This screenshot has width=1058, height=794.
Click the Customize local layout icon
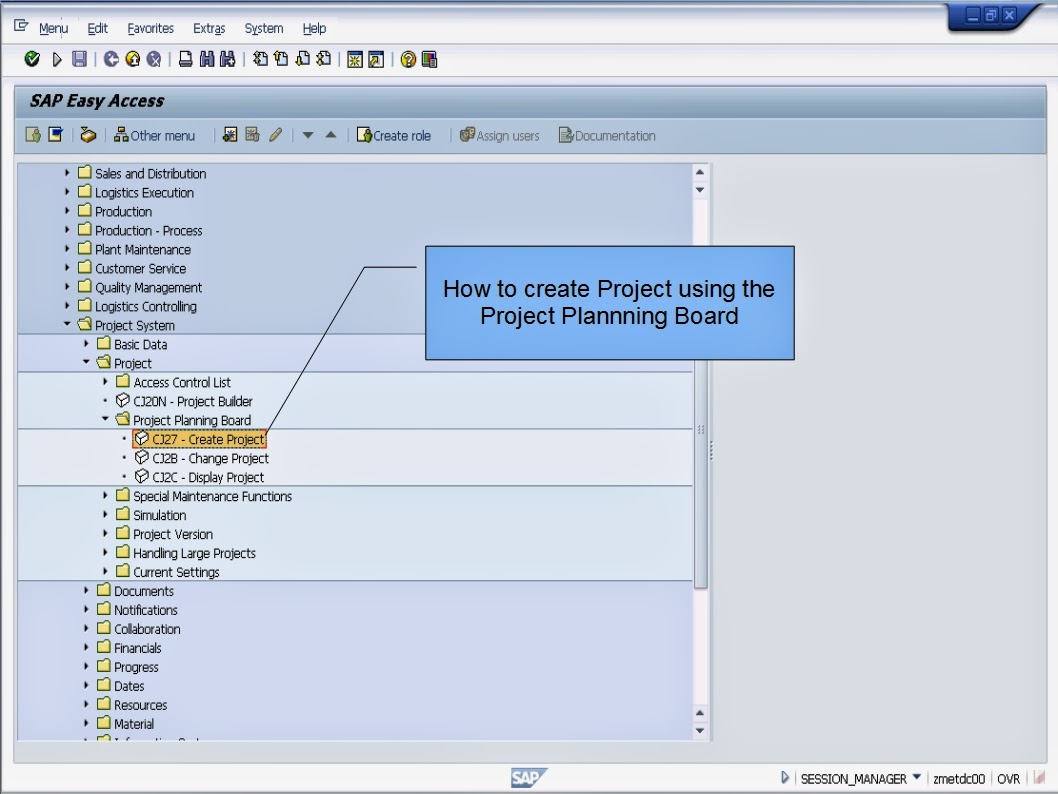pos(428,61)
